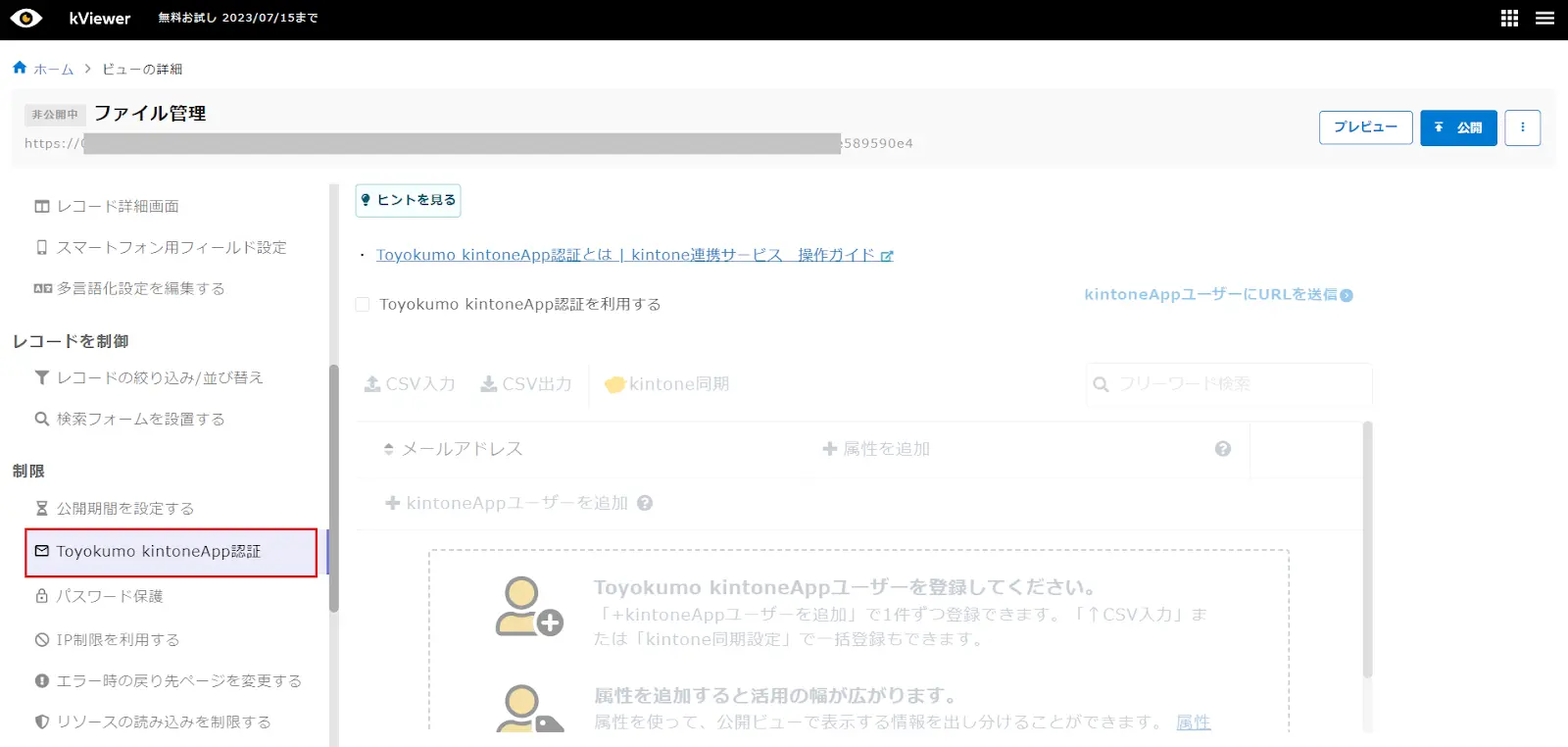
Task: Open スマートフォン用フィールド設定 in sidebar
Action: [x=161, y=247]
